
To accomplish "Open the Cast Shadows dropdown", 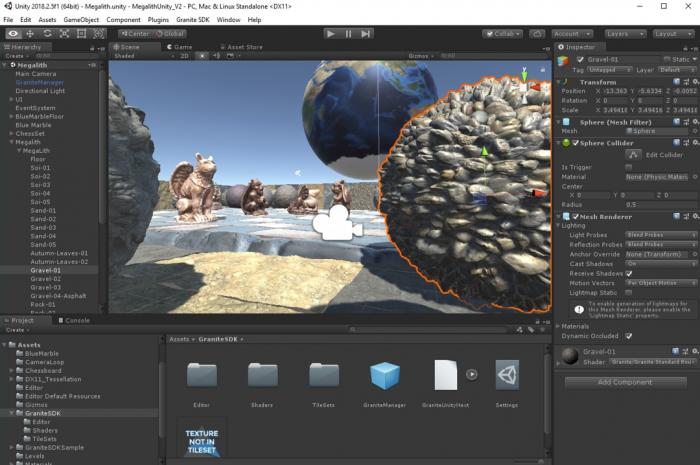I will click(x=661, y=264).
